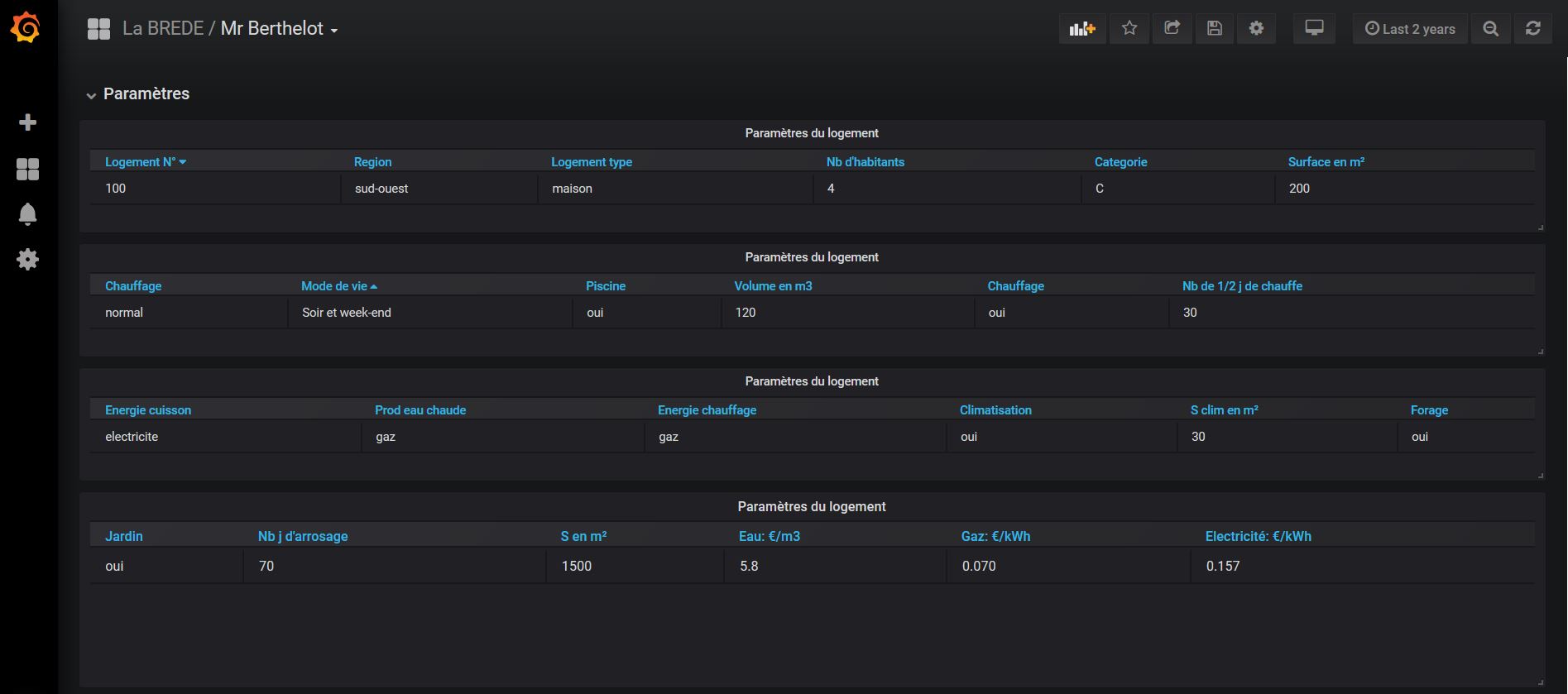Image resolution: width=1568 pixels, height=694 pixels.
Task: Refresh the dashboard
Action: coord(1532,29)
